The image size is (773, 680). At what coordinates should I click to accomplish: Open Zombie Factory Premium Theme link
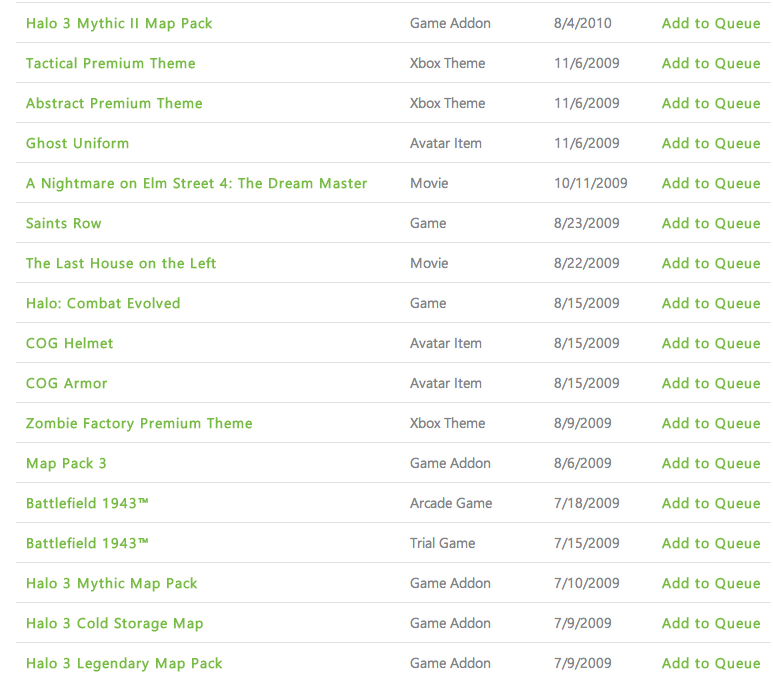139,423
